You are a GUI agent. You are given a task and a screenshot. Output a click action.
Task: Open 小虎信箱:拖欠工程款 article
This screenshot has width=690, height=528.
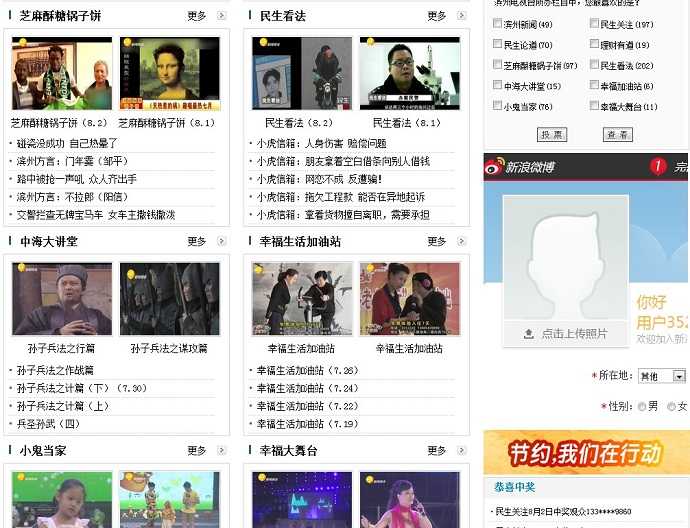pyautogui.click(x=341, y=197)
